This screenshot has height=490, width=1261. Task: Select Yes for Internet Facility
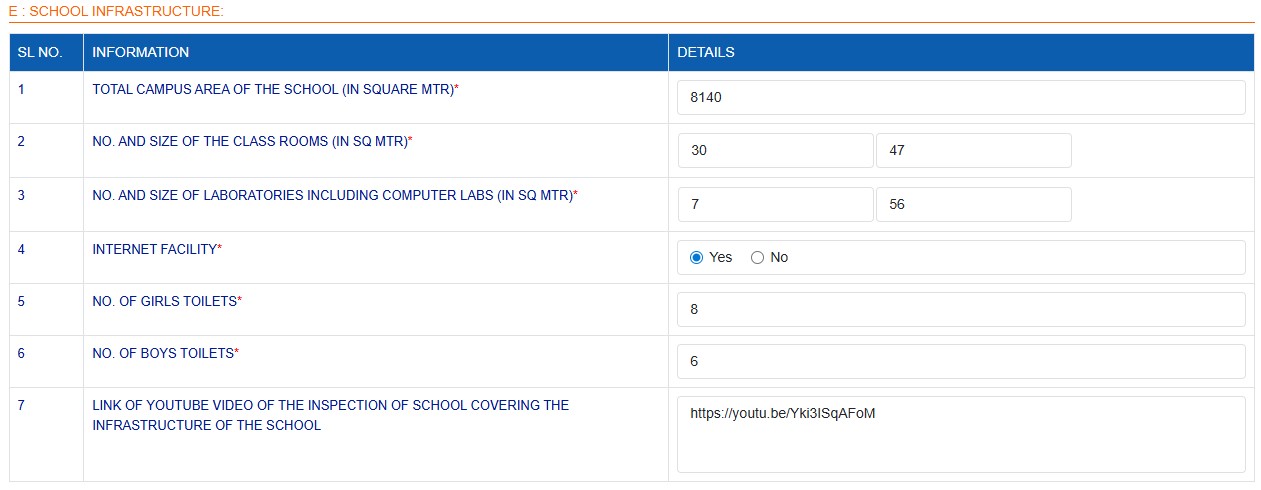coord(697,258)
